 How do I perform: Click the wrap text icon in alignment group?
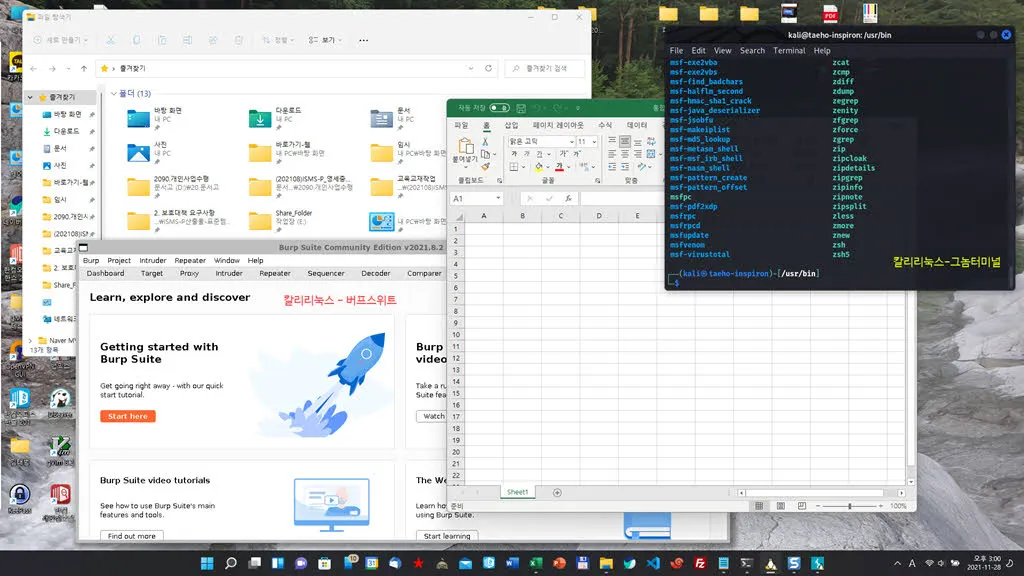[x=651, y=141]
